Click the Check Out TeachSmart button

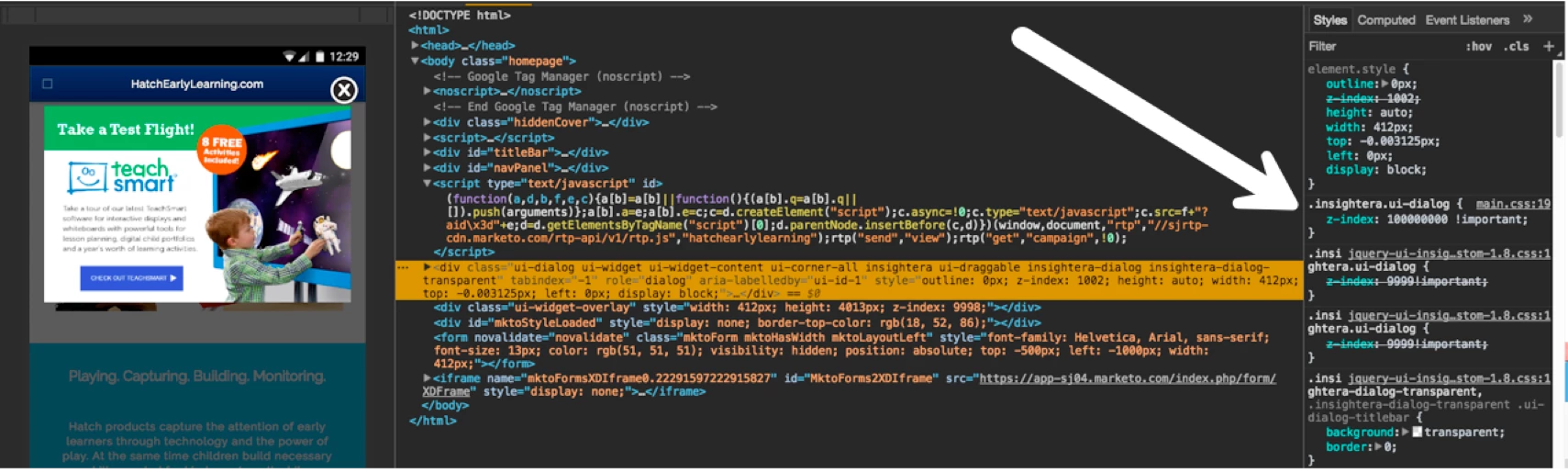pyautogui.click(x=131, y=277)
